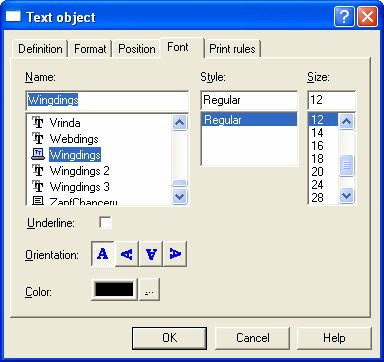Screen dimensions: 384x362
Task: Open color picker with ellipsis button
Action: (149, 289)
